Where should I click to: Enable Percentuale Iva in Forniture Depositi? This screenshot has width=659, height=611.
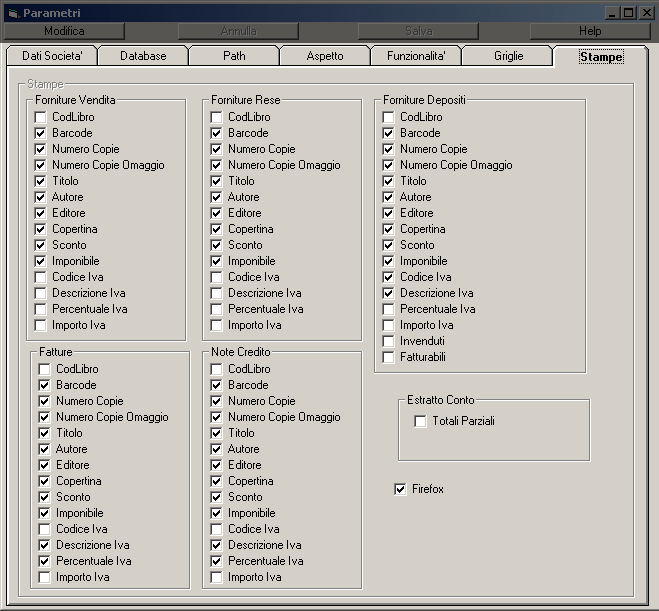click(x=388, y=309)
